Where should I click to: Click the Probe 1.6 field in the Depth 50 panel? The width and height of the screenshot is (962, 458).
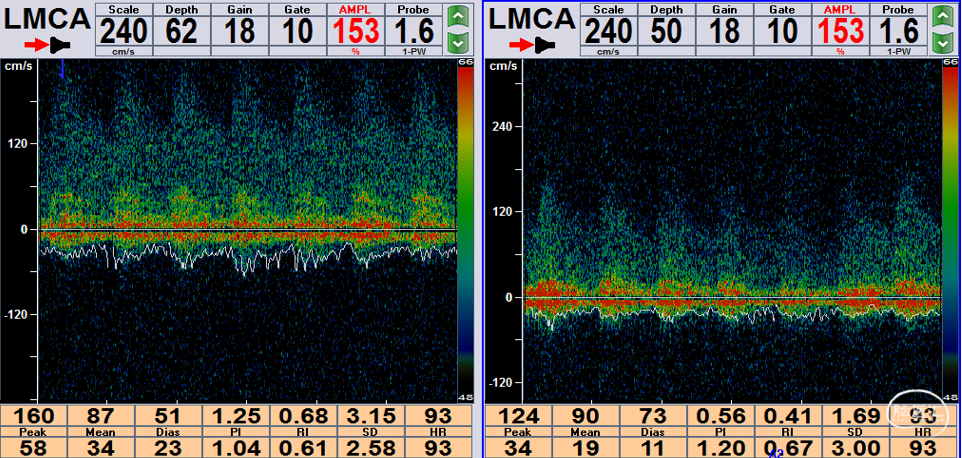pyautogui.click(x=898, y=30)
